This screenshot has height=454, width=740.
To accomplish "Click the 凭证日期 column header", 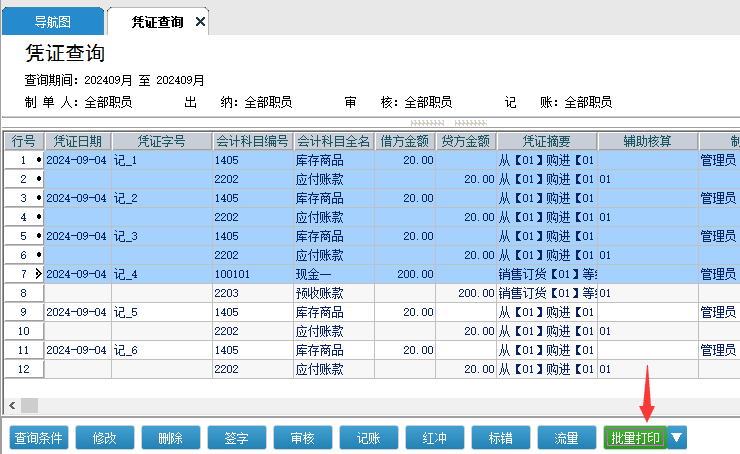I will (77, 141).
